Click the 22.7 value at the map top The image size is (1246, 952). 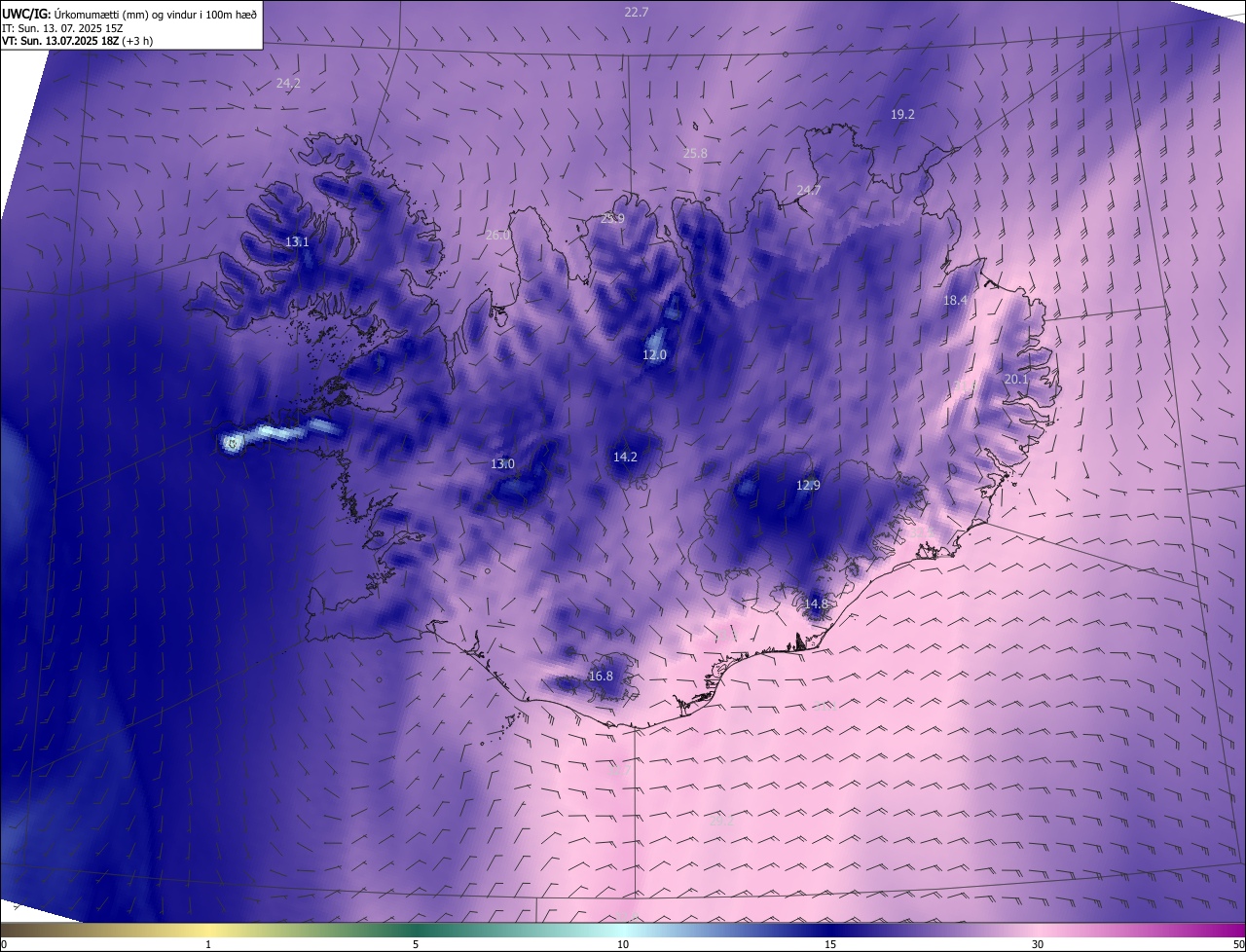coord(637,12)
